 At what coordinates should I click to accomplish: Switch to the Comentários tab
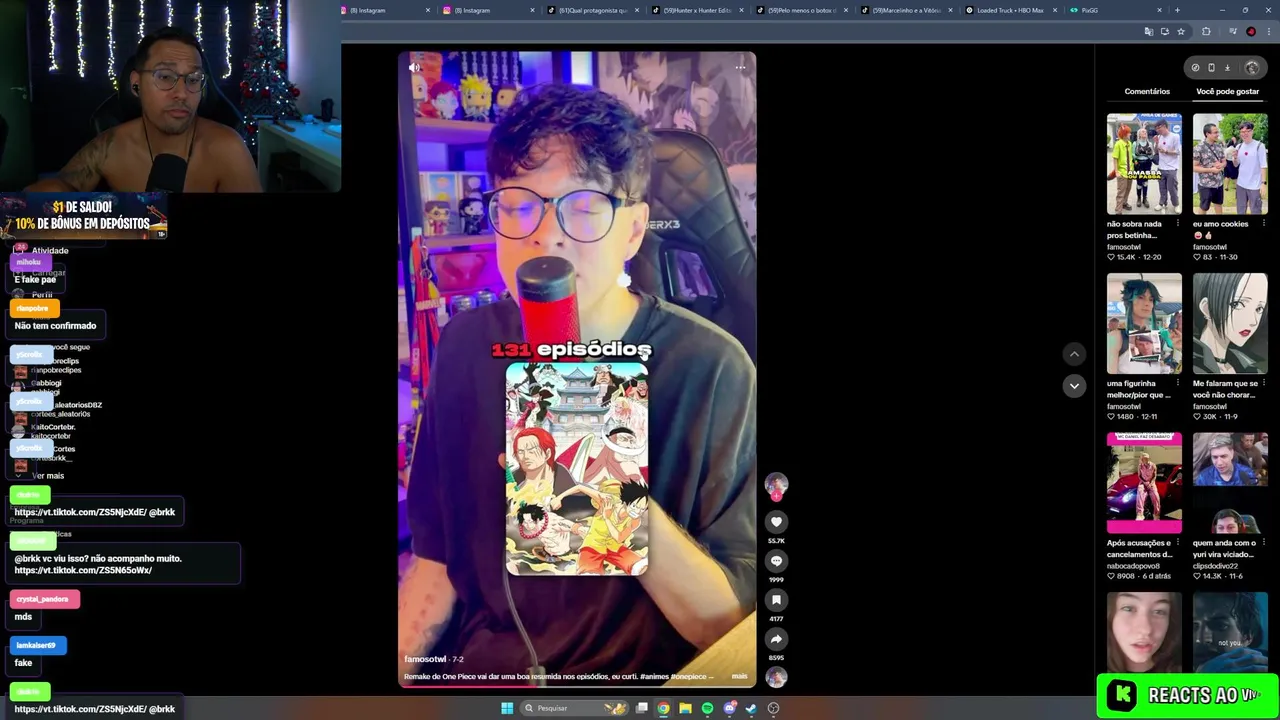[x=1147, y=91]
